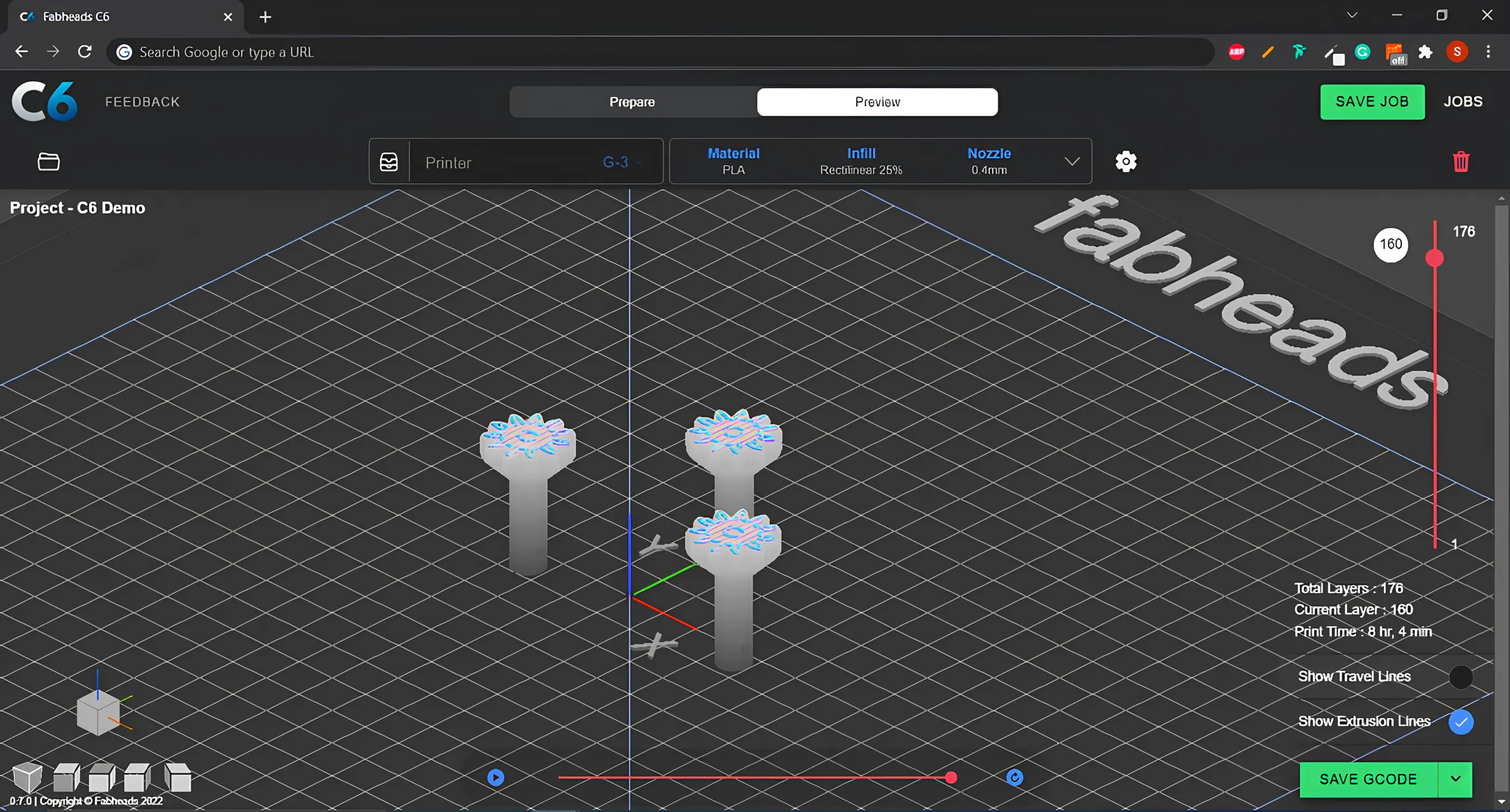Open browser extensions puzzle icon
The image size is (1510, 812).
click(x=1425, y=52)
